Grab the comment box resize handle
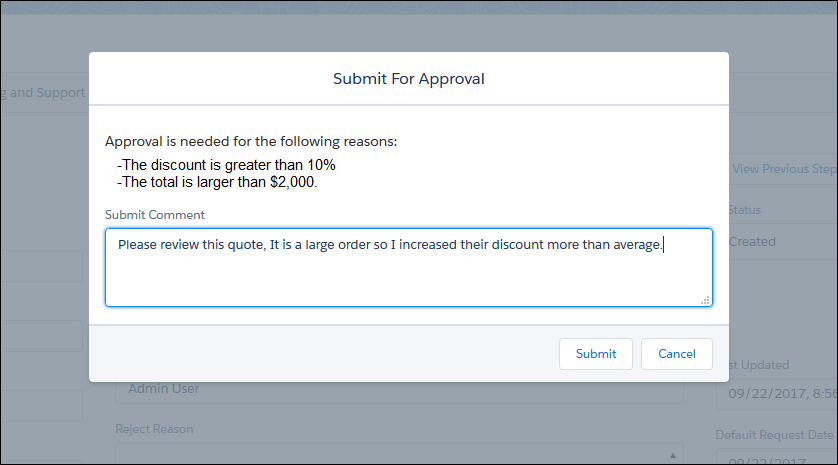This screenshot has width=838, height=465. 705,299
